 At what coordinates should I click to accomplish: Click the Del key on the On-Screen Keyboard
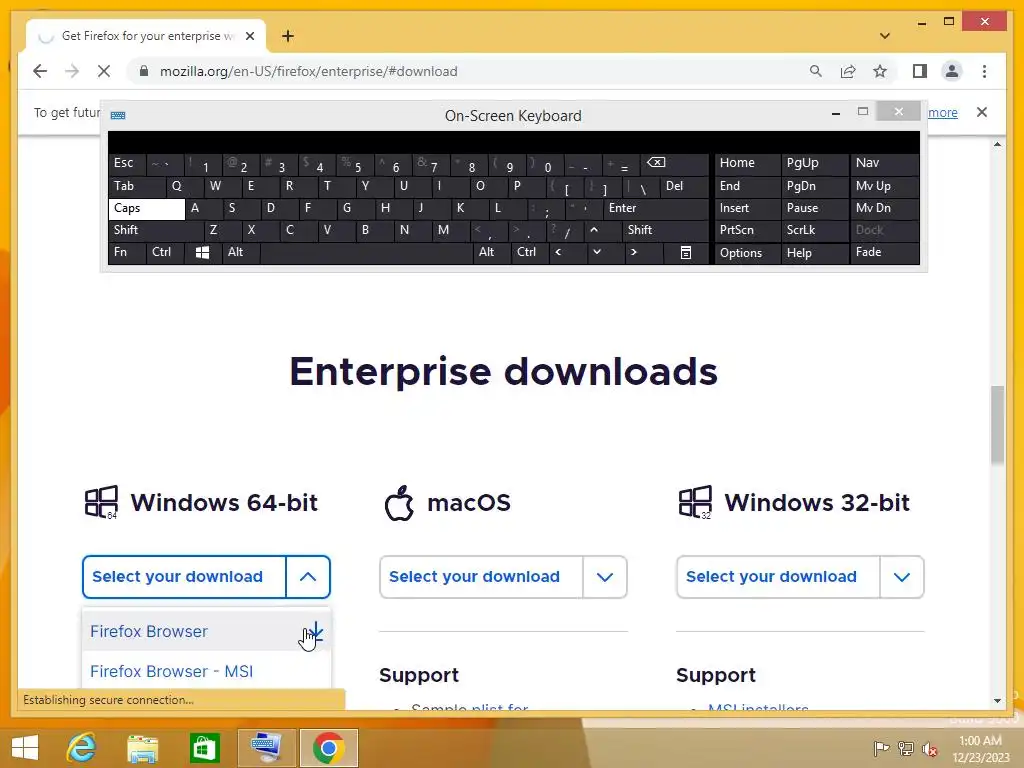click(684, 186)
